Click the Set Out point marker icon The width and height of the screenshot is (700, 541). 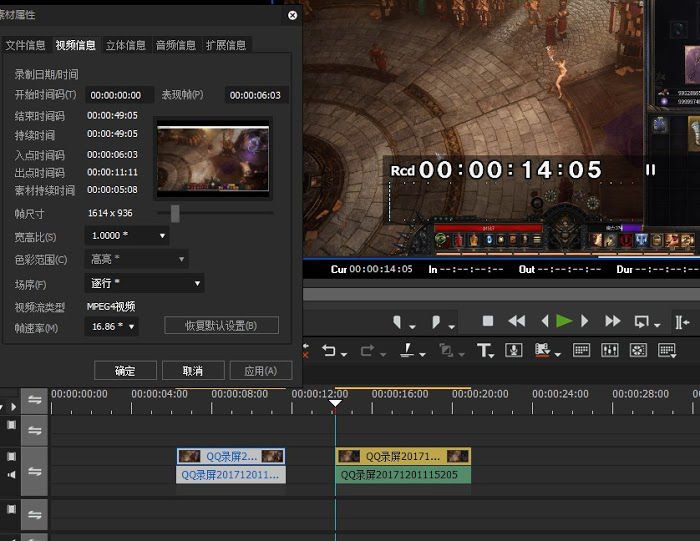point(436,322)
